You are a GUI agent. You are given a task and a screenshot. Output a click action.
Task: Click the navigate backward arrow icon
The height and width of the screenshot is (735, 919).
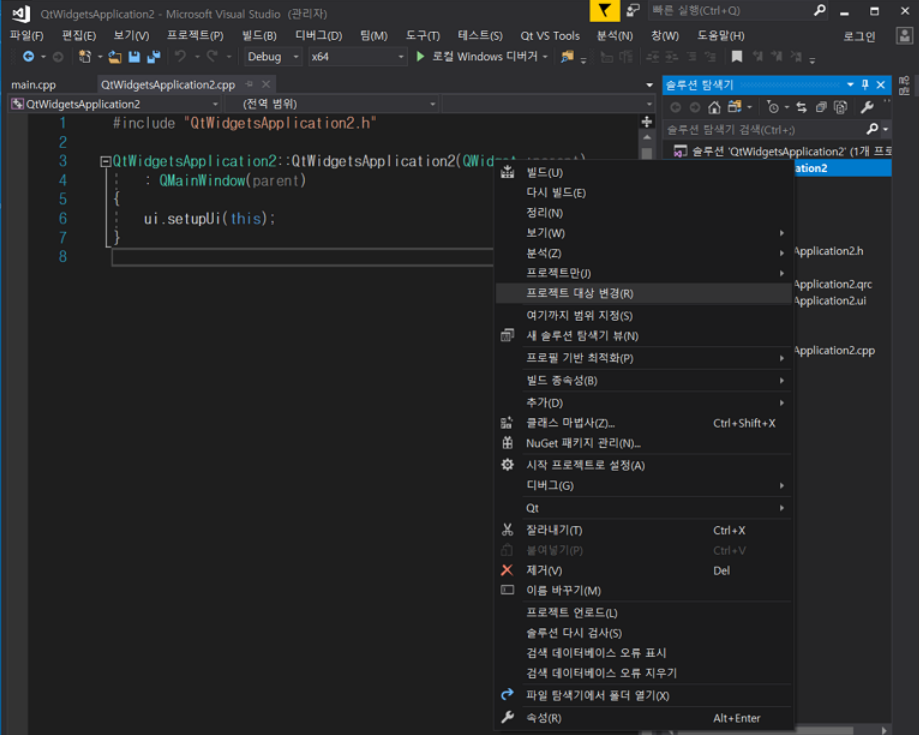pos(28,57)
